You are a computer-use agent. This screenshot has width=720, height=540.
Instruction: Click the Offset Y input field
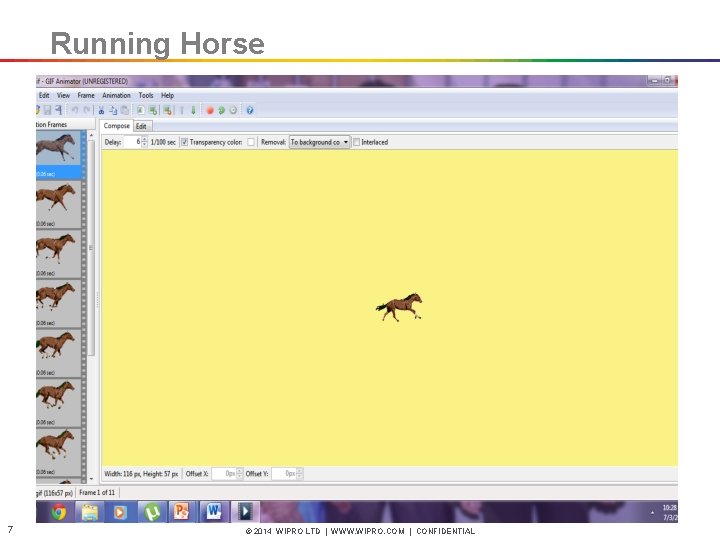284,473
